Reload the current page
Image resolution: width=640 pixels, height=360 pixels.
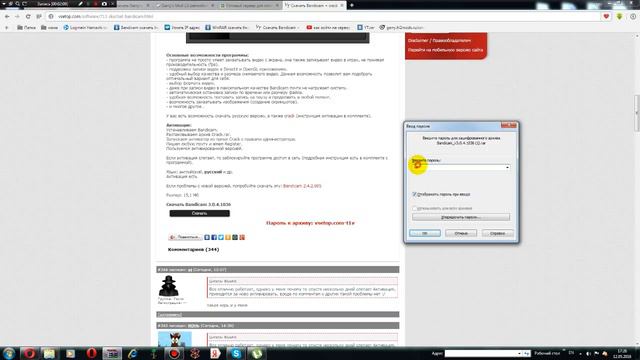pyautogui.click(x=28, y=16)
